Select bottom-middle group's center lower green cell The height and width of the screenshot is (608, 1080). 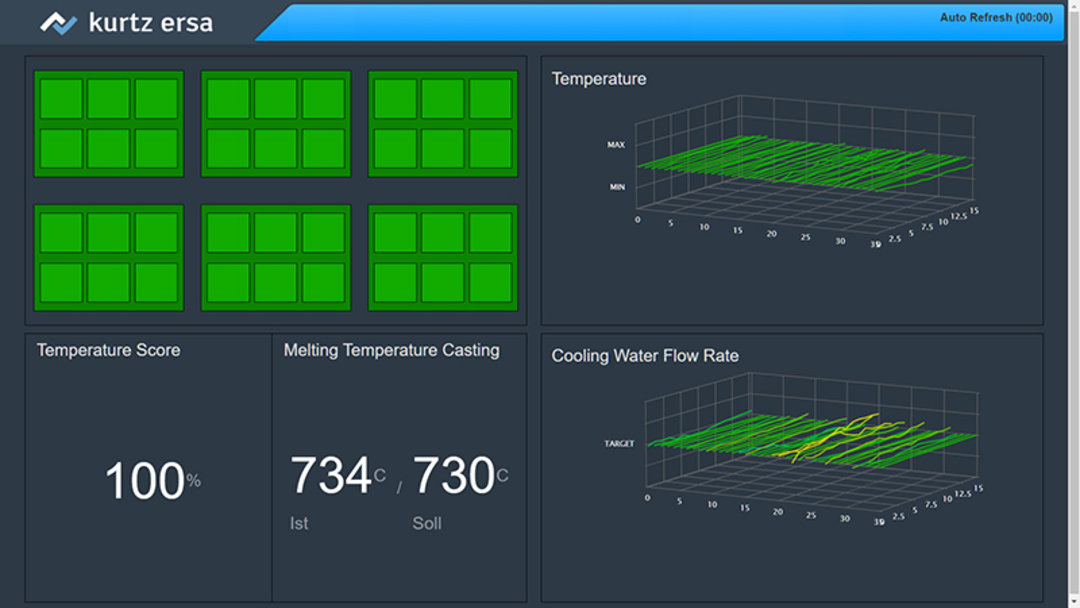275,282
